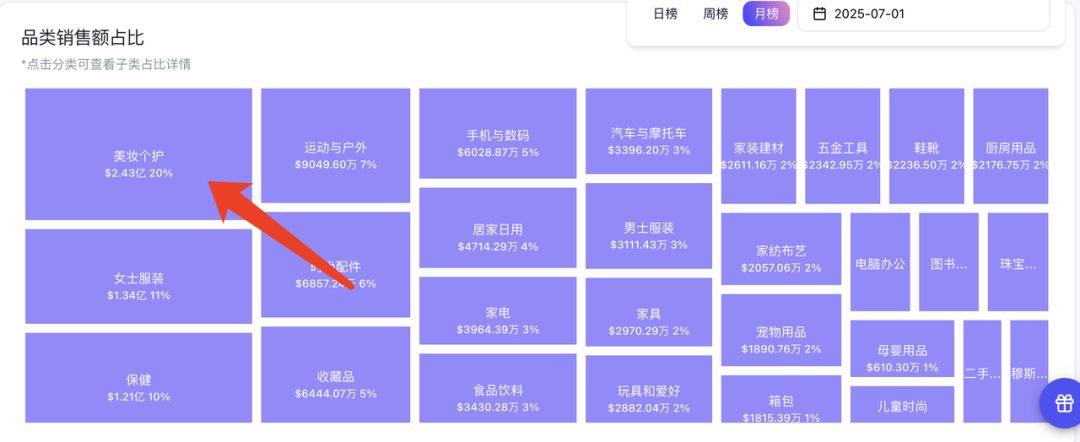
Task: Select the 儿童时尚 category block
Action: point(902,404)
